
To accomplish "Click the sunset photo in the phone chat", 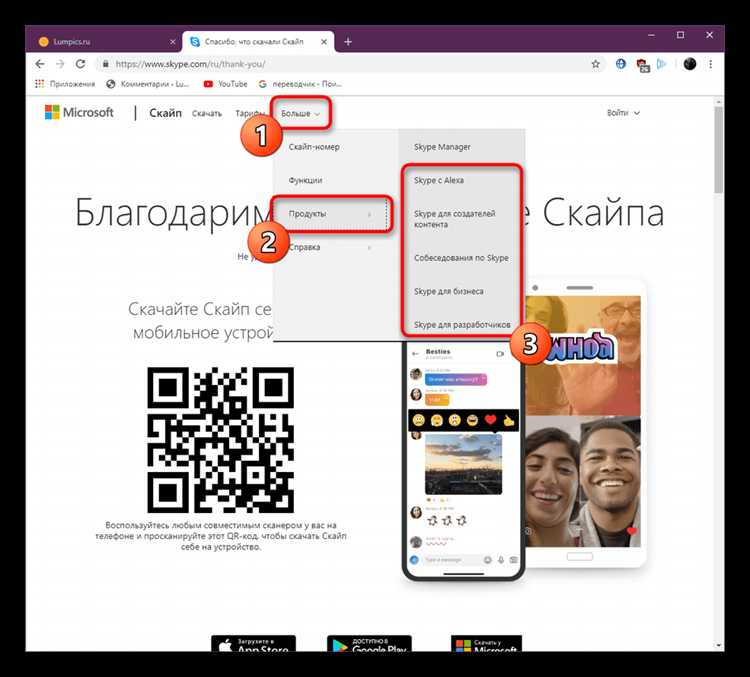I will (x=463, y=464).
